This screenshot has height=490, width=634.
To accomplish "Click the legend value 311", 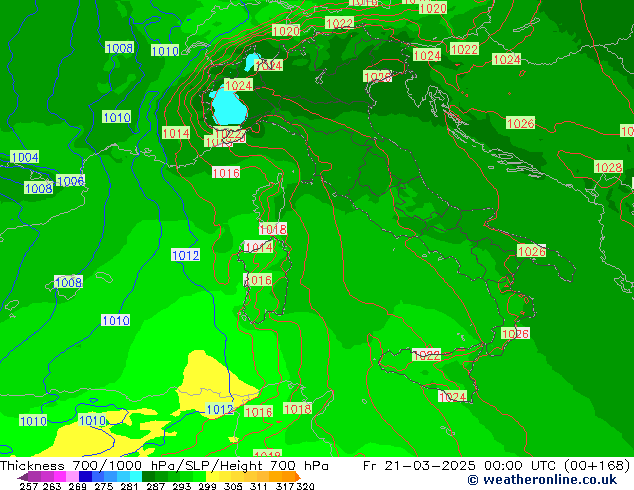I will pyautogui.click(x=259, y=486).
